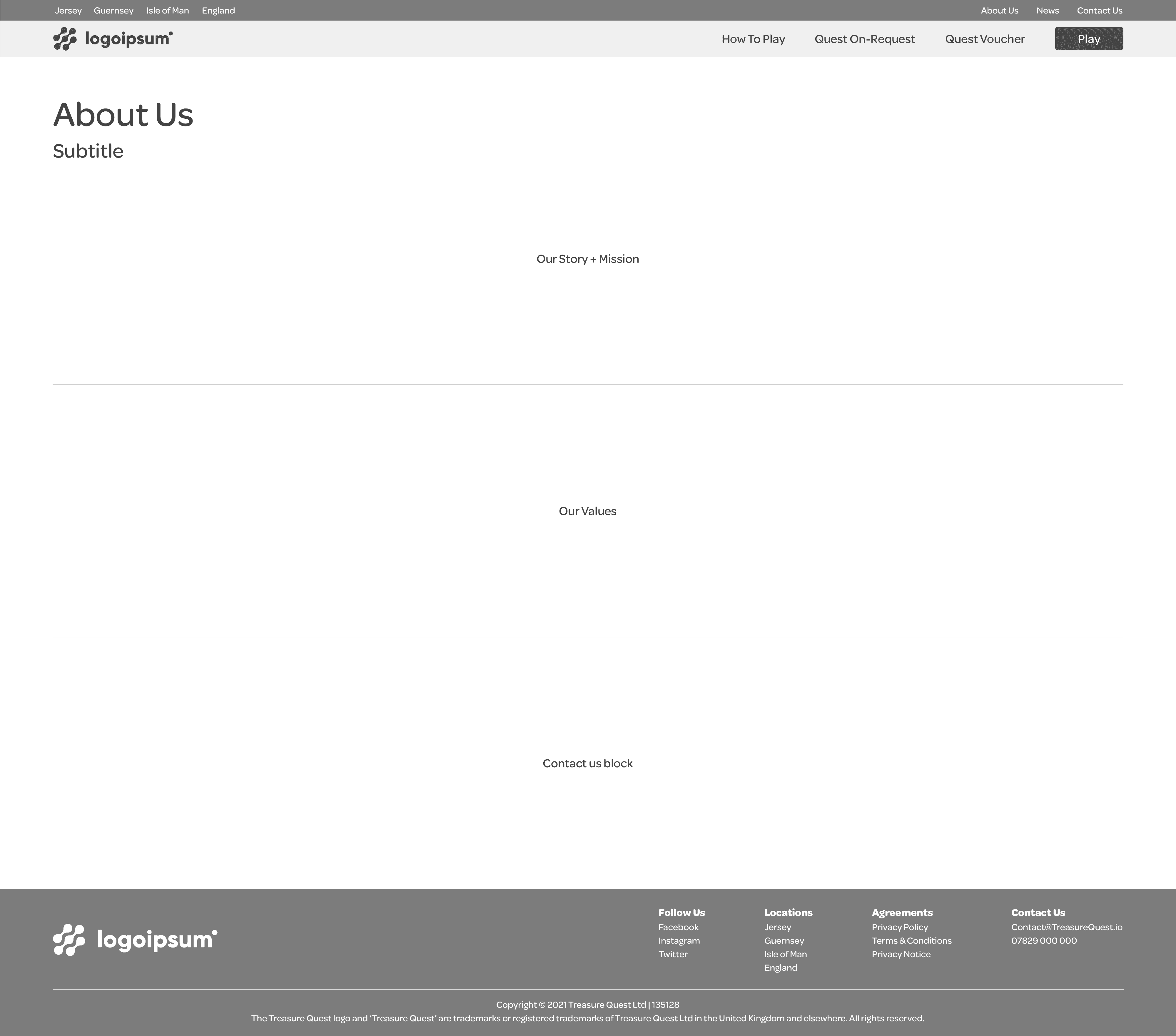The image size is (1176, 1036).
Task: Open News link in top bar
Action: (1047, 10)
